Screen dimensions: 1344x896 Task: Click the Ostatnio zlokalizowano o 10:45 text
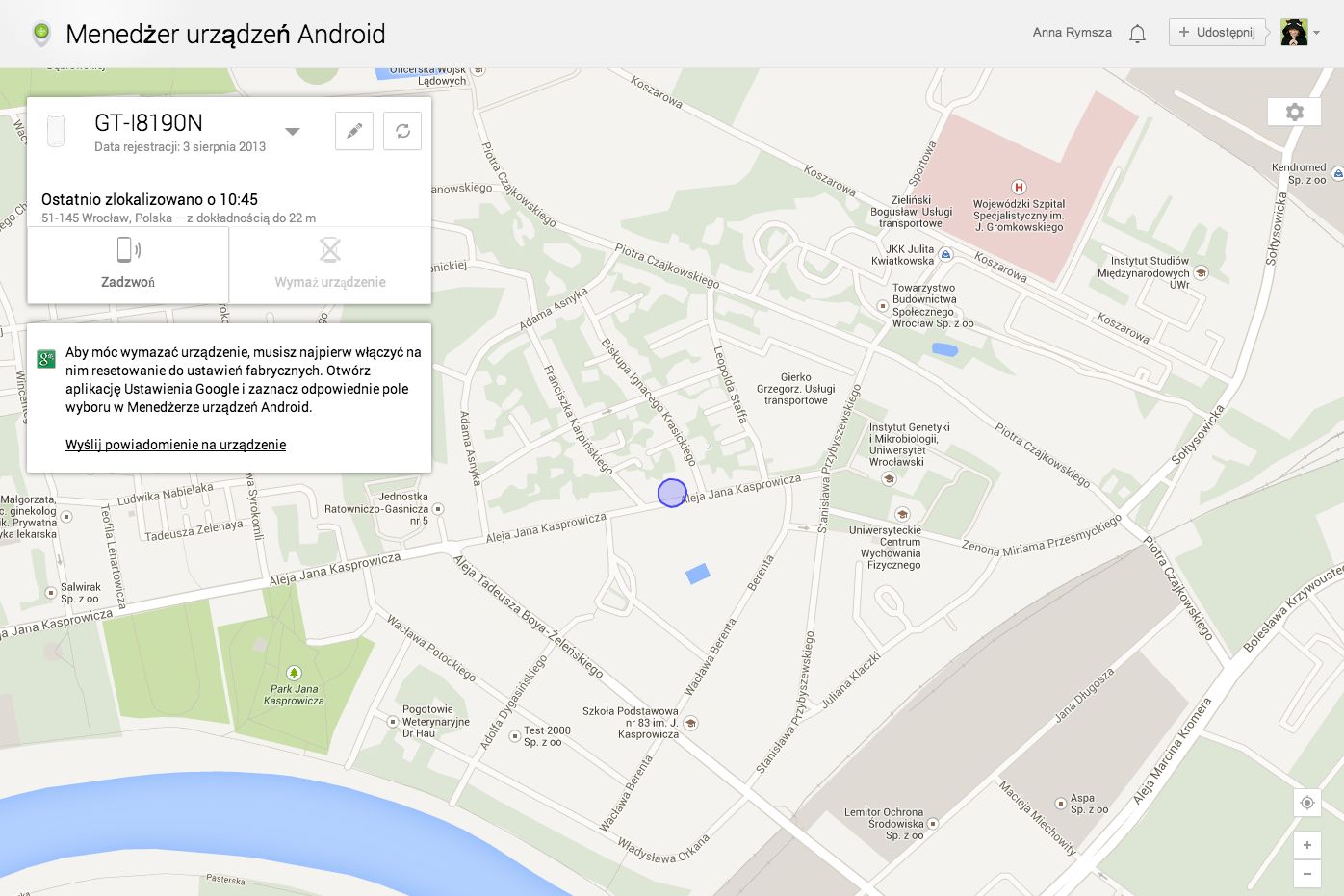coord(149,199)
